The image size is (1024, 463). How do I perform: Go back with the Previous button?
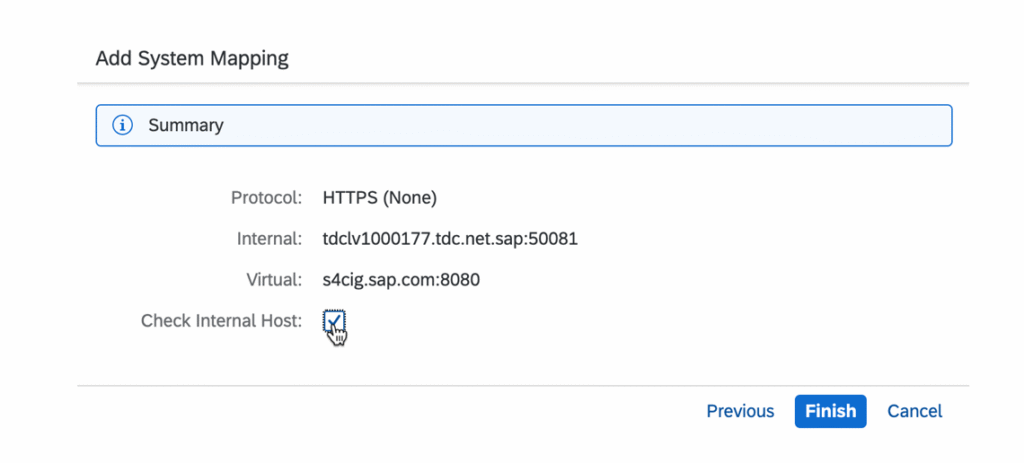pos(740,411)
